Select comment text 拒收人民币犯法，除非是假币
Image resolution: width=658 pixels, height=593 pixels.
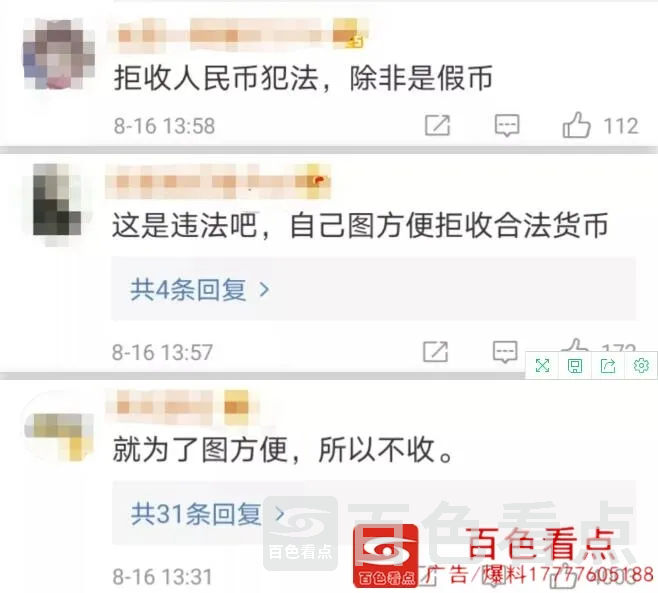coord(303,78)
